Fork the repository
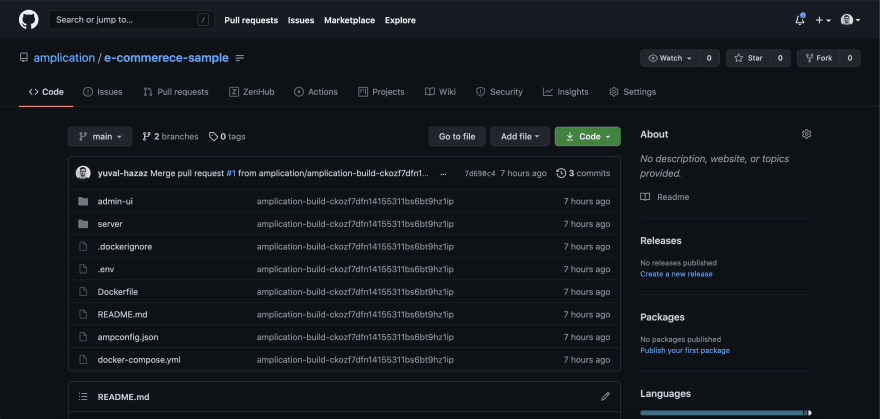 point(819,58)
